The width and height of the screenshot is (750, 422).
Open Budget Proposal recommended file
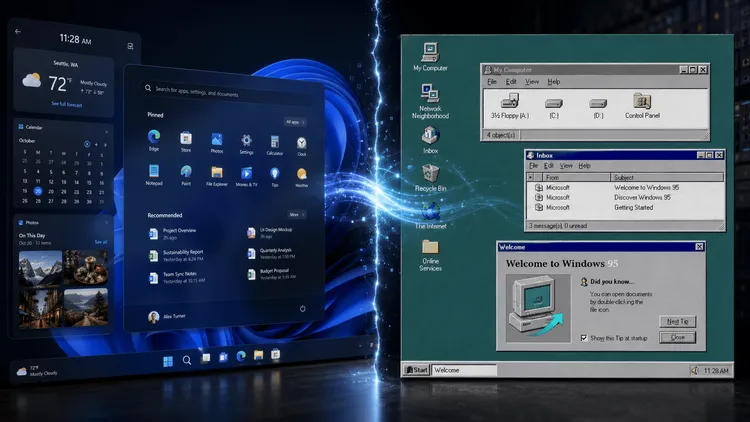(x=271, y=274)
